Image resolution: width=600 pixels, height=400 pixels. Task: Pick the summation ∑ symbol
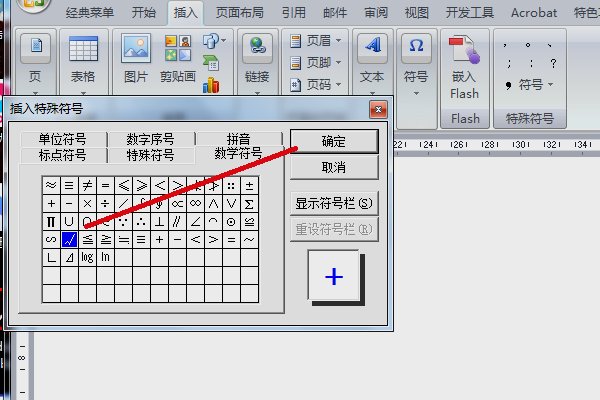[249, 204]
